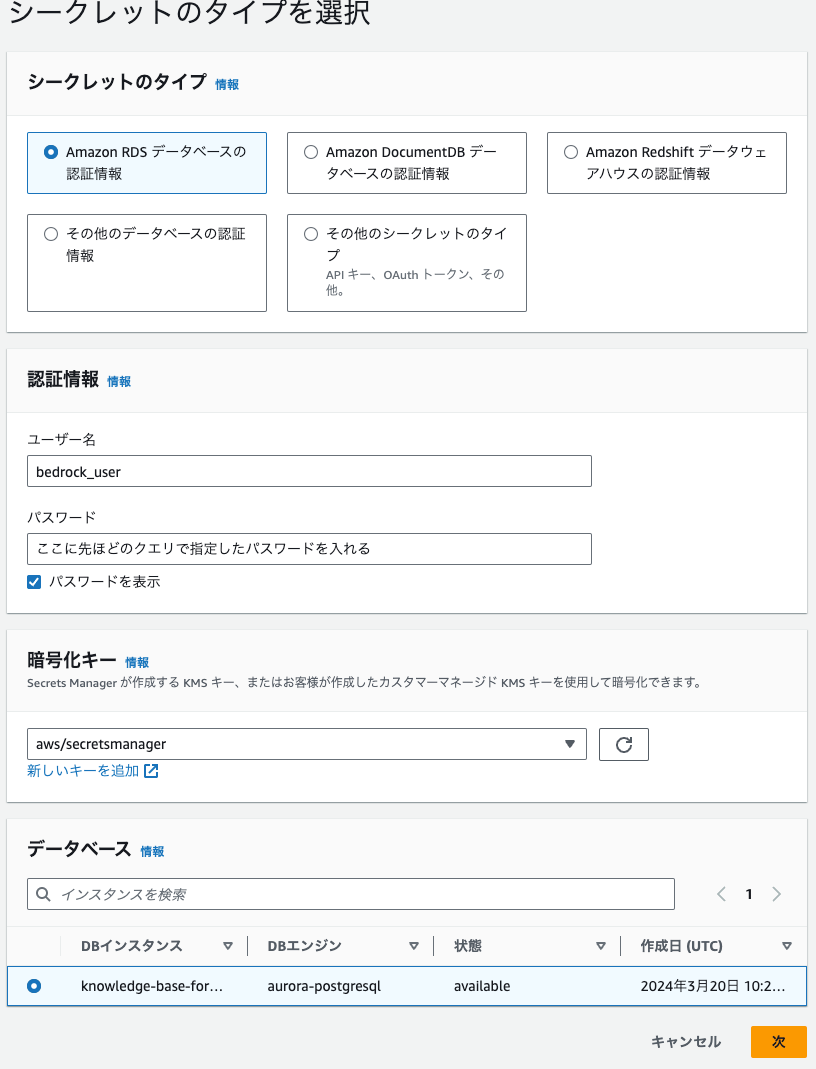
Task: Click the 次 button
Action: click(x=779, y=1041)
